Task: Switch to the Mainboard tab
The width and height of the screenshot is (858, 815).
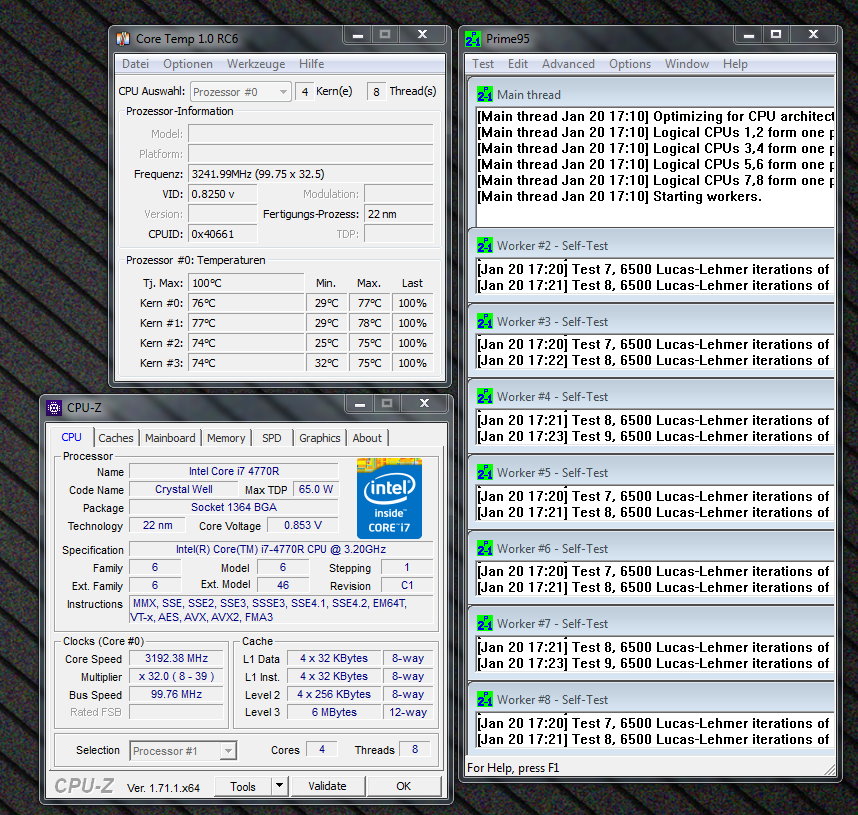Action: click(170, 438)
